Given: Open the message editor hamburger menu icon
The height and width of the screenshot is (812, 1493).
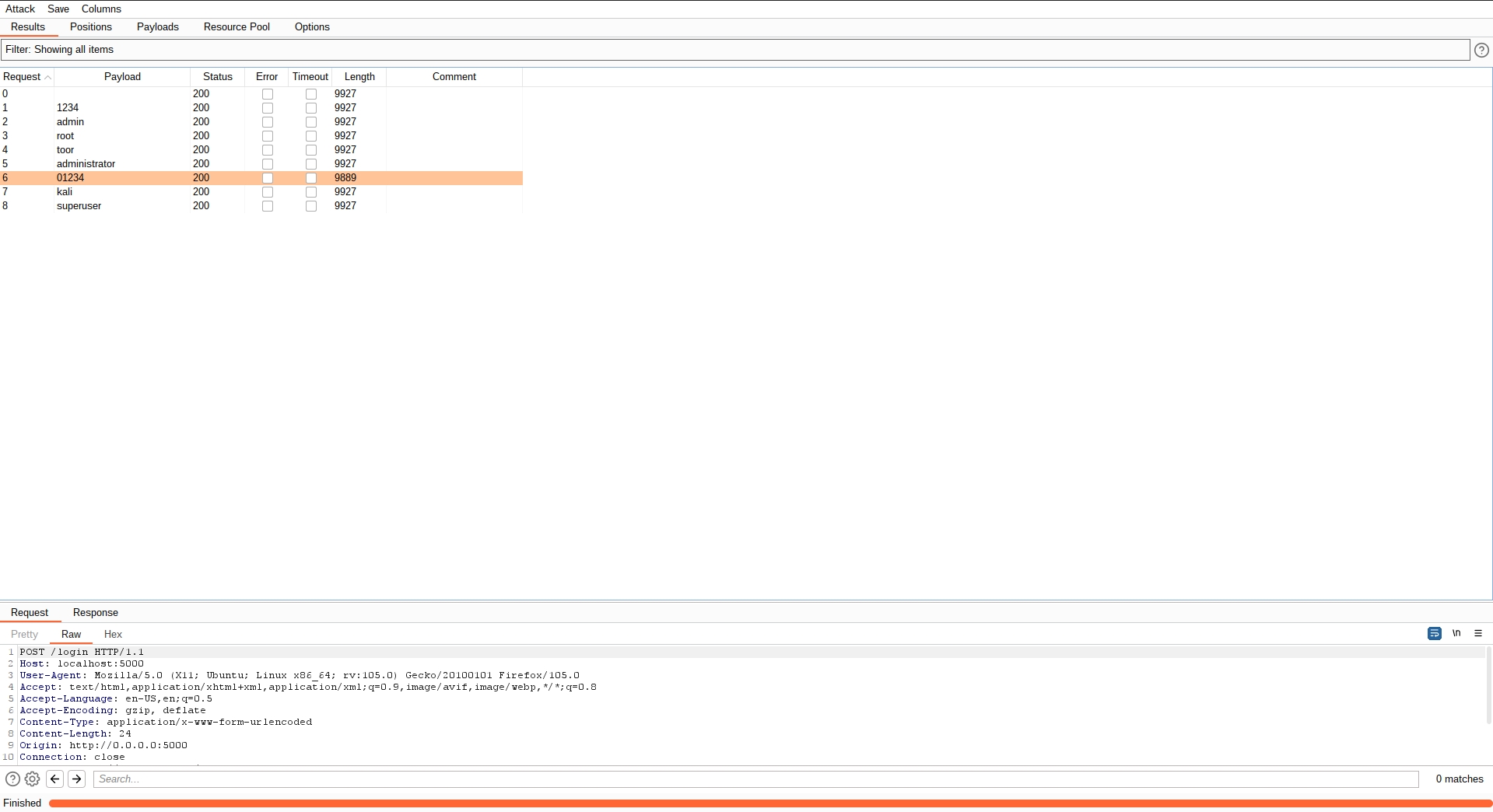Looking at the screenshot, I should 1478,633.
